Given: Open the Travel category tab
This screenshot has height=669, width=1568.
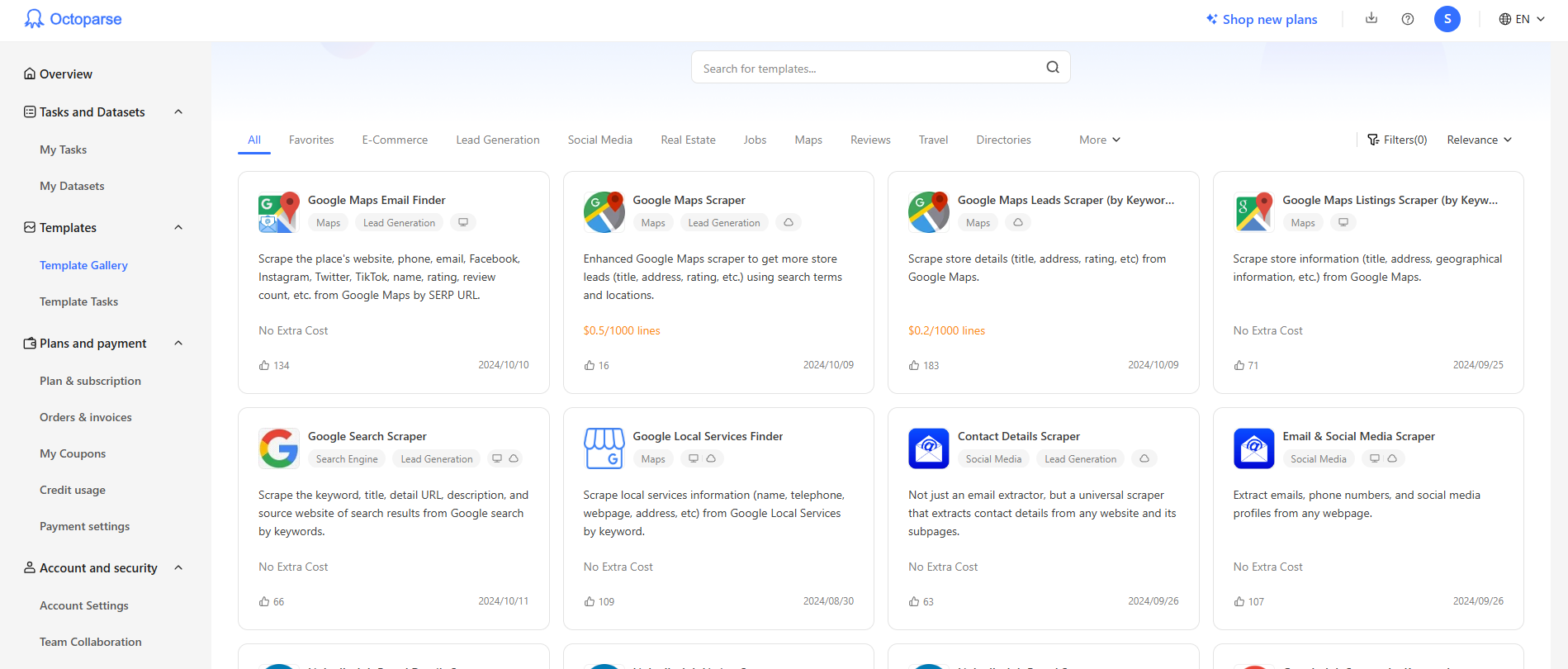Looking at the screenshot, I should click(x=933, y=140).
